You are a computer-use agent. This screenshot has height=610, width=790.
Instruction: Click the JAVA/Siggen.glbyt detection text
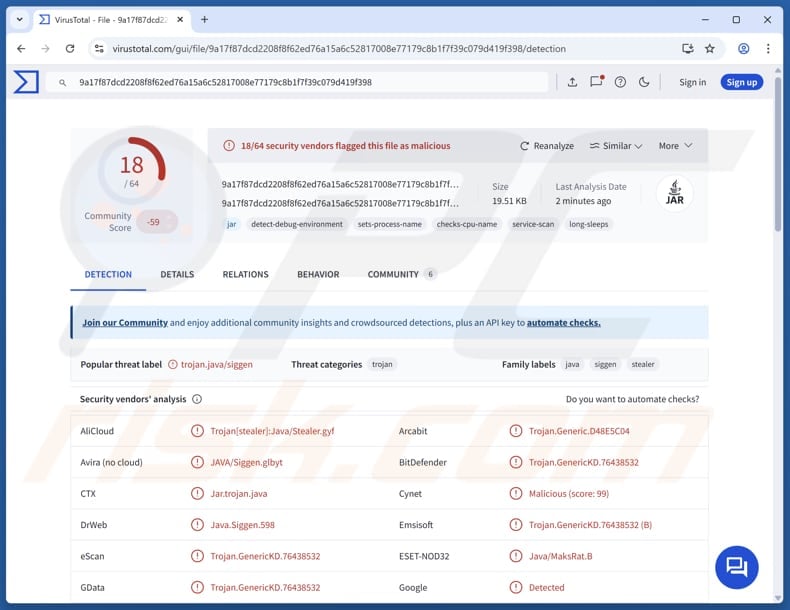[246, 462]
